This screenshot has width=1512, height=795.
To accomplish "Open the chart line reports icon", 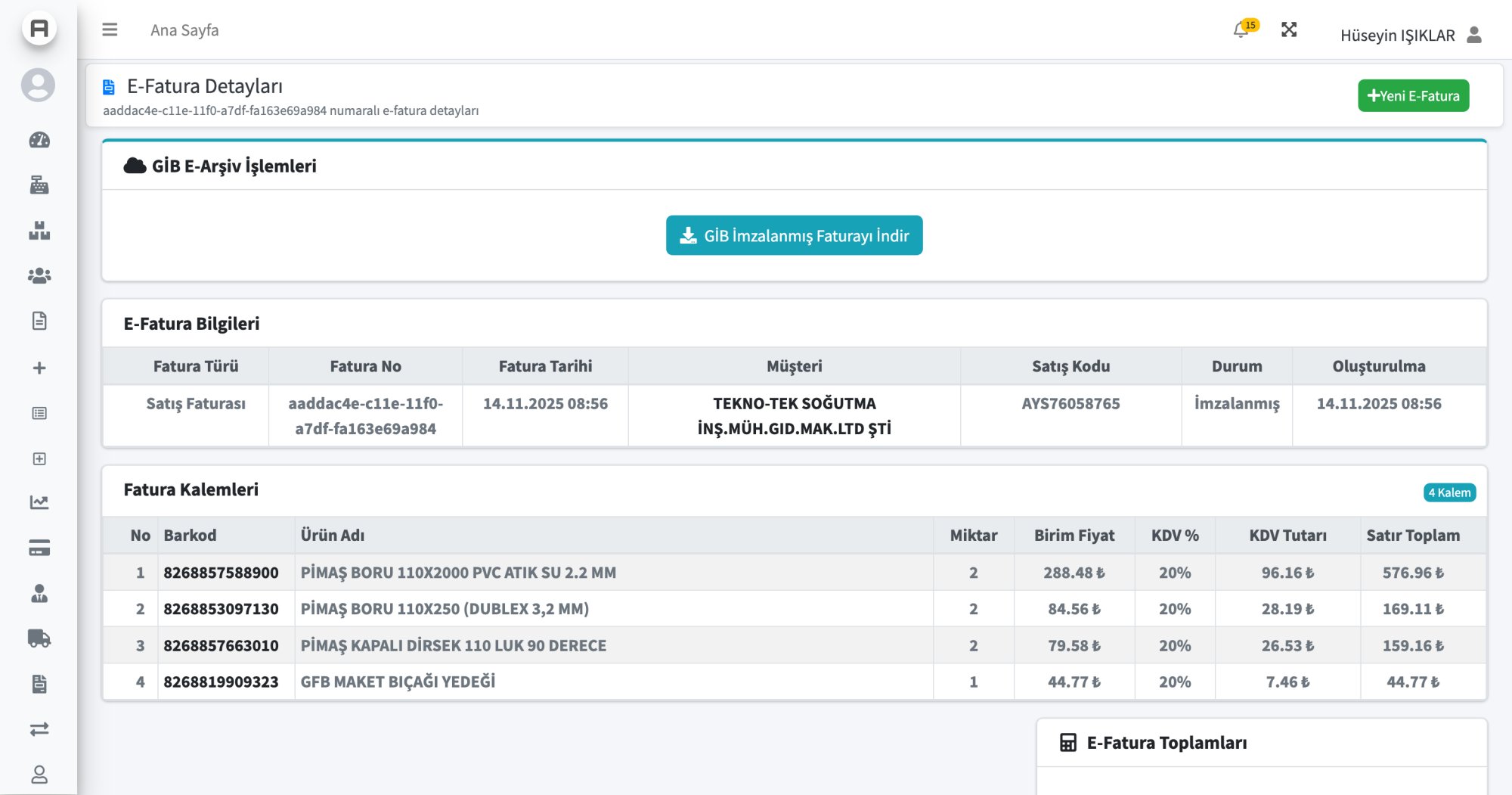I will pos(39,502).
